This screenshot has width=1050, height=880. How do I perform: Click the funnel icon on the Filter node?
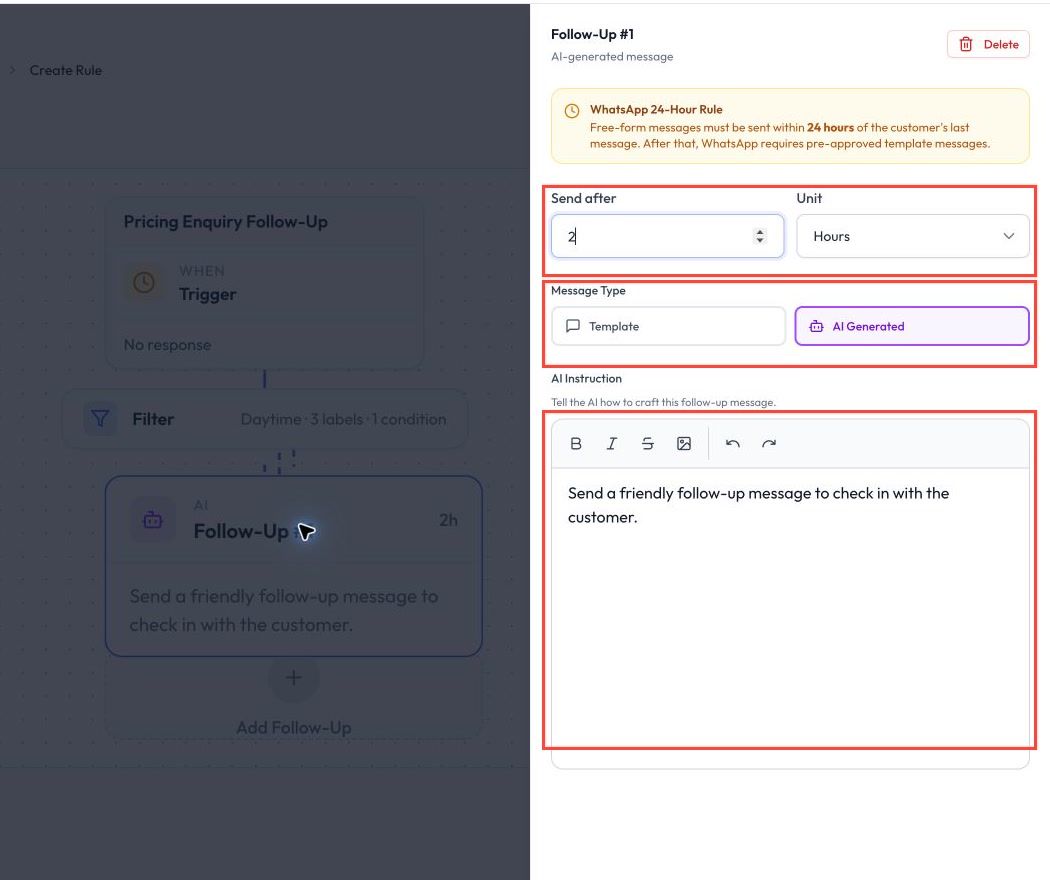coord(100,419)
